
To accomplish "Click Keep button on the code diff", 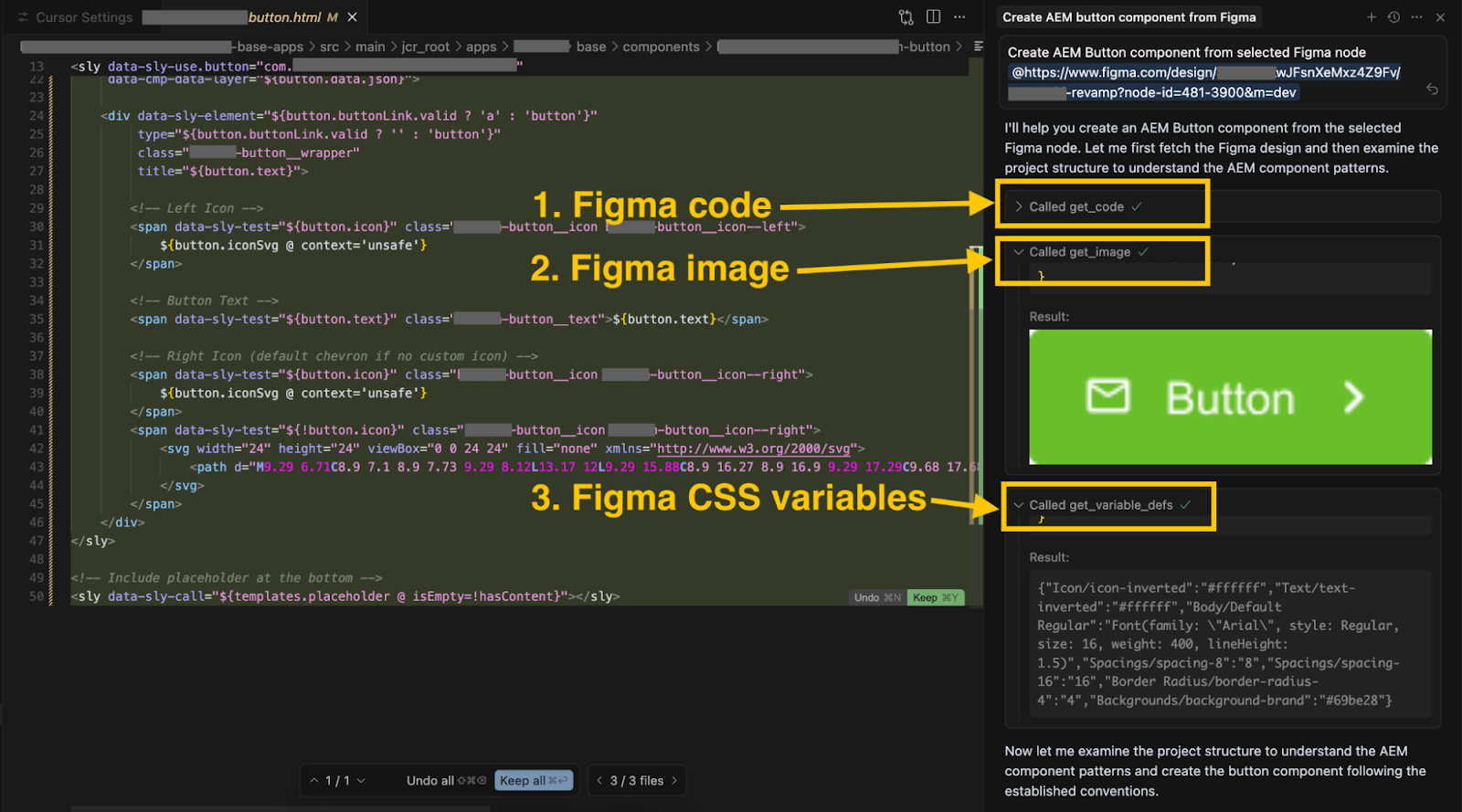I will click(x=936, y=597).
